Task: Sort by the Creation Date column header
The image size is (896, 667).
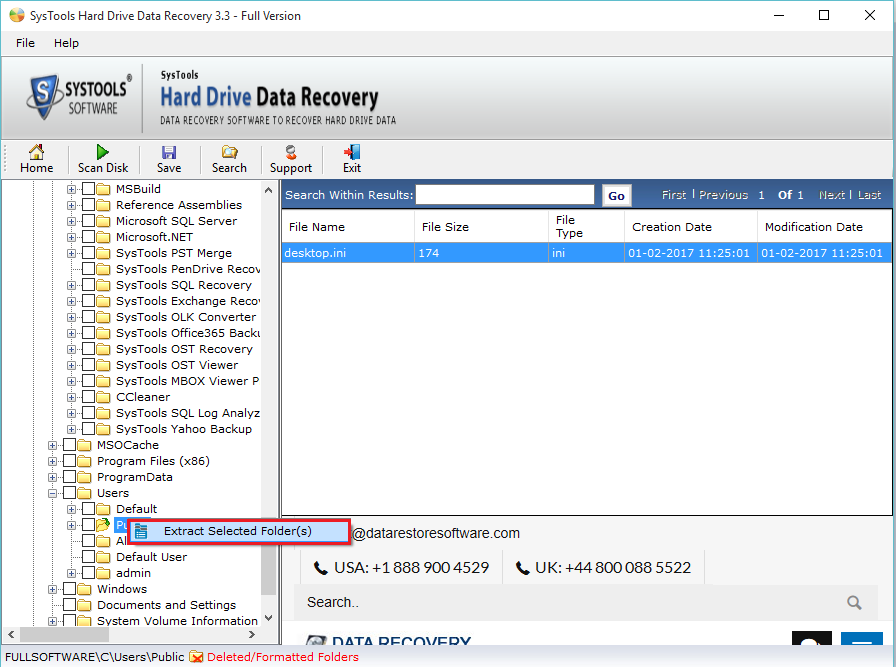Action: pyautogui.click(x=691, y=227)
